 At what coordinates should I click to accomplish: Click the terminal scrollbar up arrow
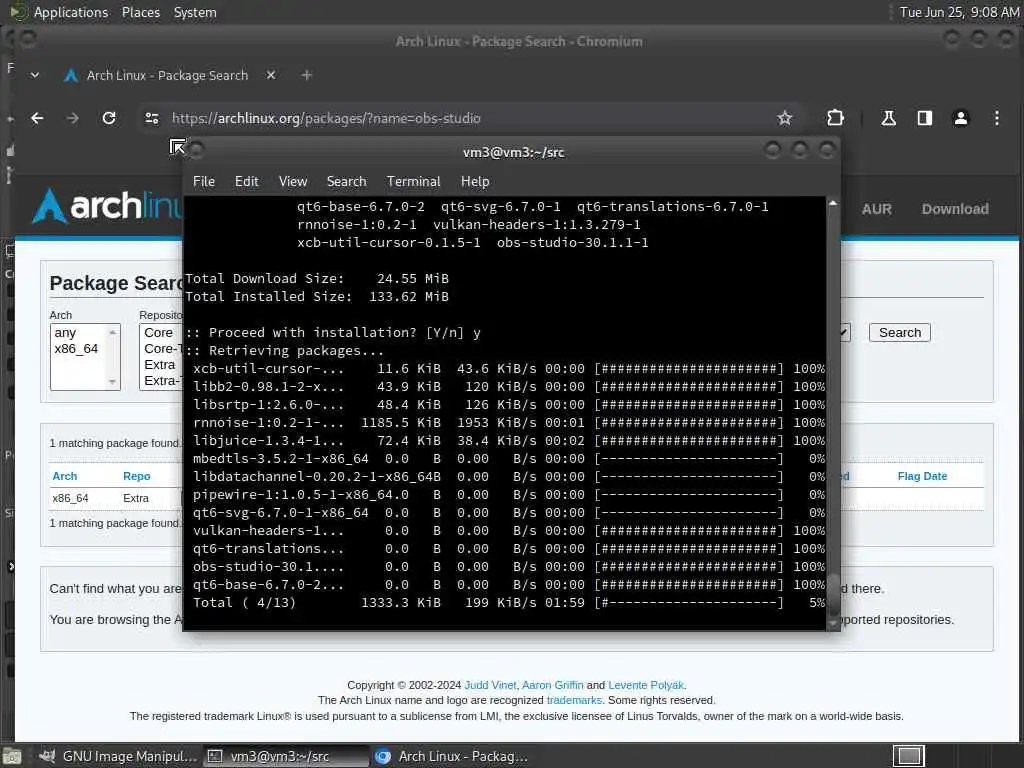point(833,203)
